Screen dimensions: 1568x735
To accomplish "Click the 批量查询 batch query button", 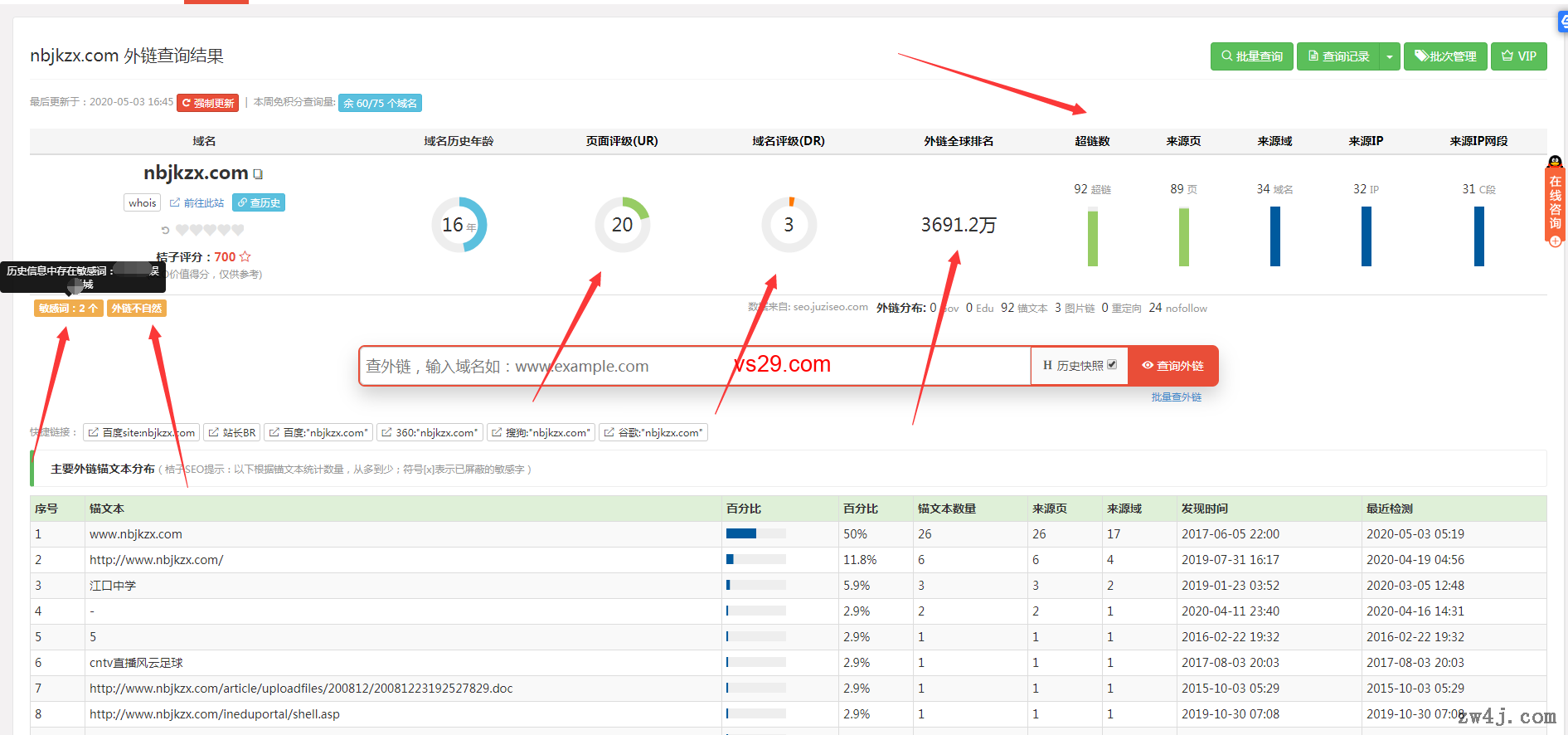I will (x=1251, y=56).
